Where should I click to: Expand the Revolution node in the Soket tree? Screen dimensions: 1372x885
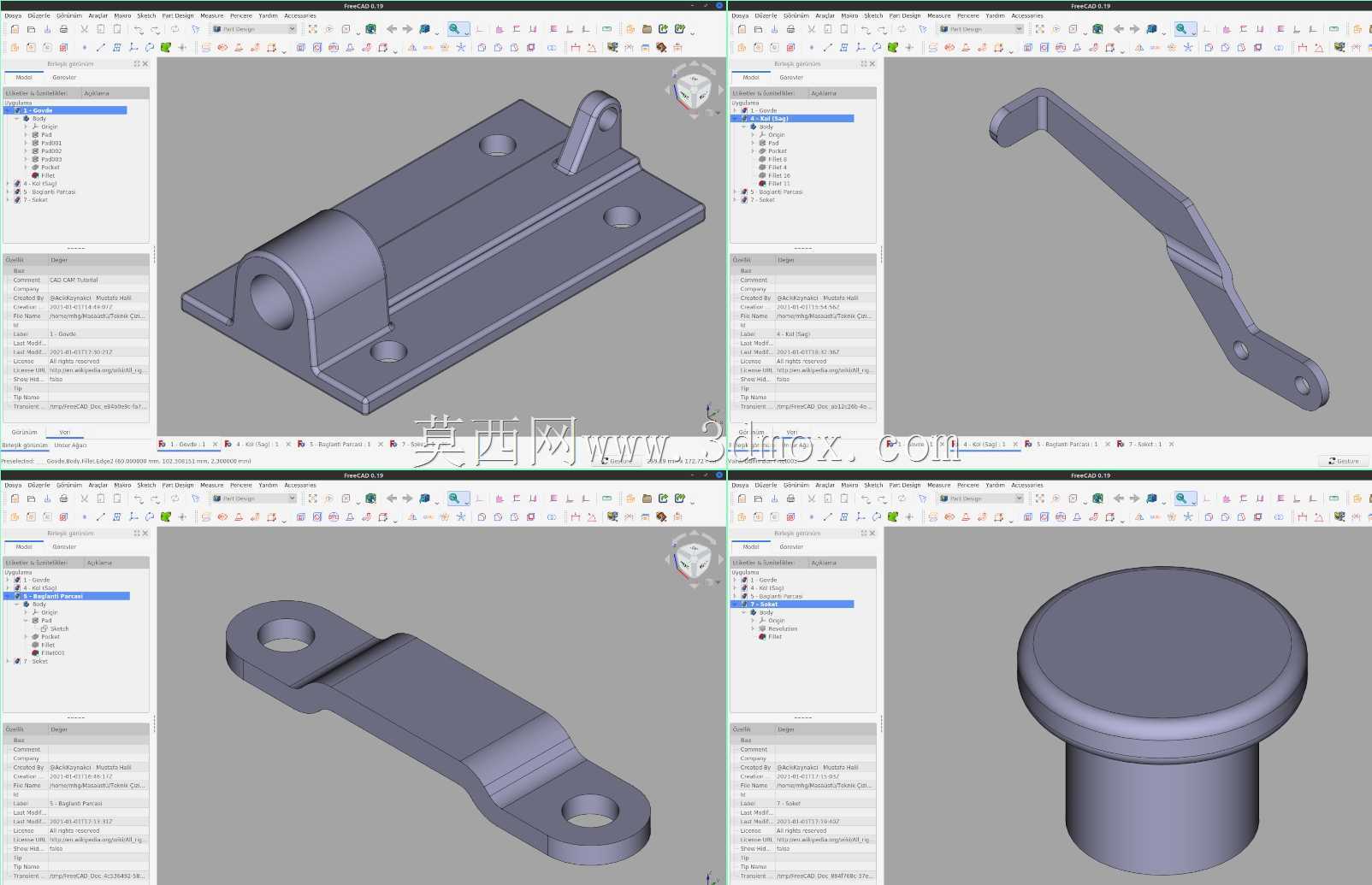(753, 628)
